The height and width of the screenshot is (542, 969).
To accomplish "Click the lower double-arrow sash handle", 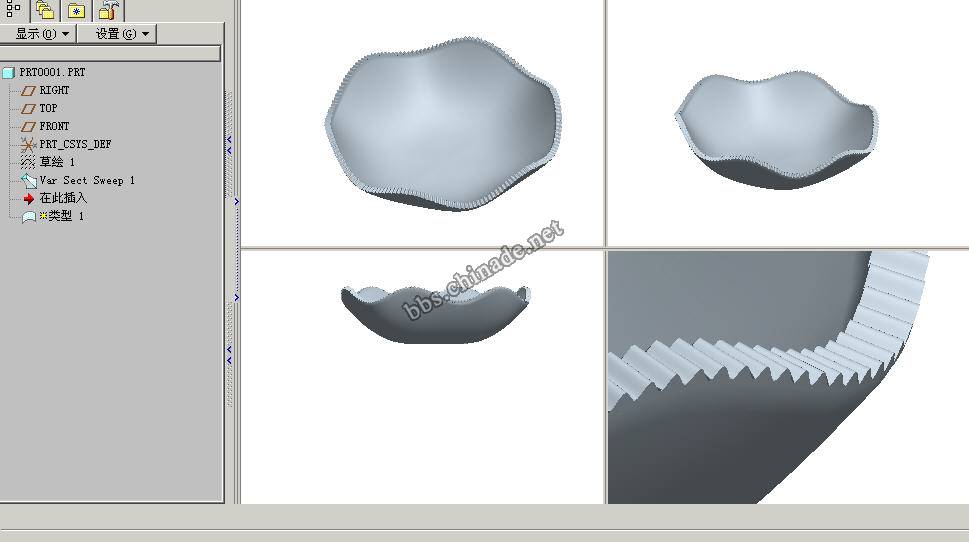I will [x=229, y=355].
